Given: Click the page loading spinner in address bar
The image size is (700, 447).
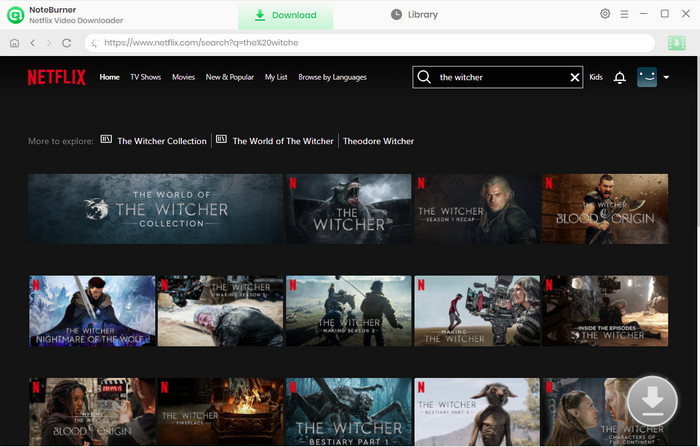Looking at the screenshot, I should 94,43.
